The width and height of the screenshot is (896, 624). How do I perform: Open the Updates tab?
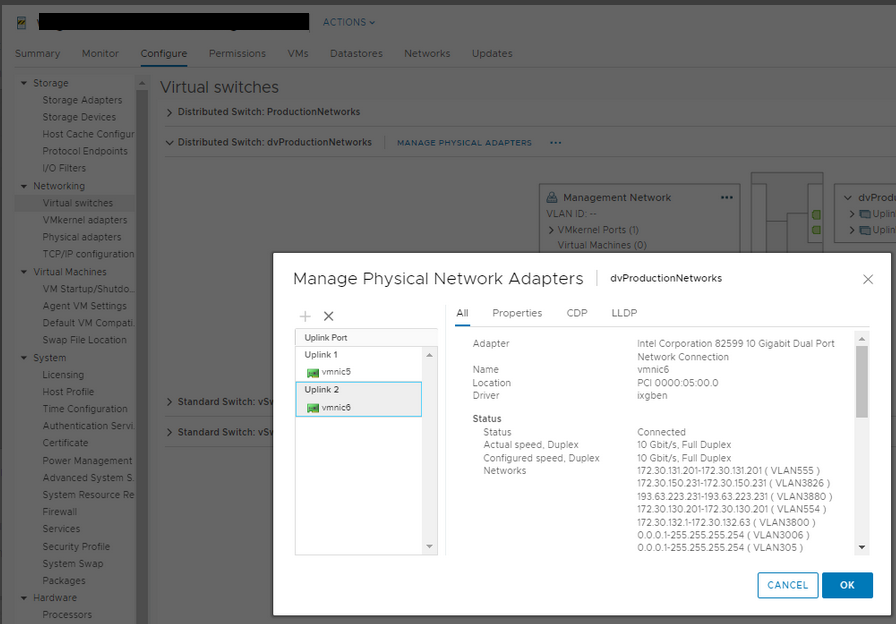click(x=492, y=54)
